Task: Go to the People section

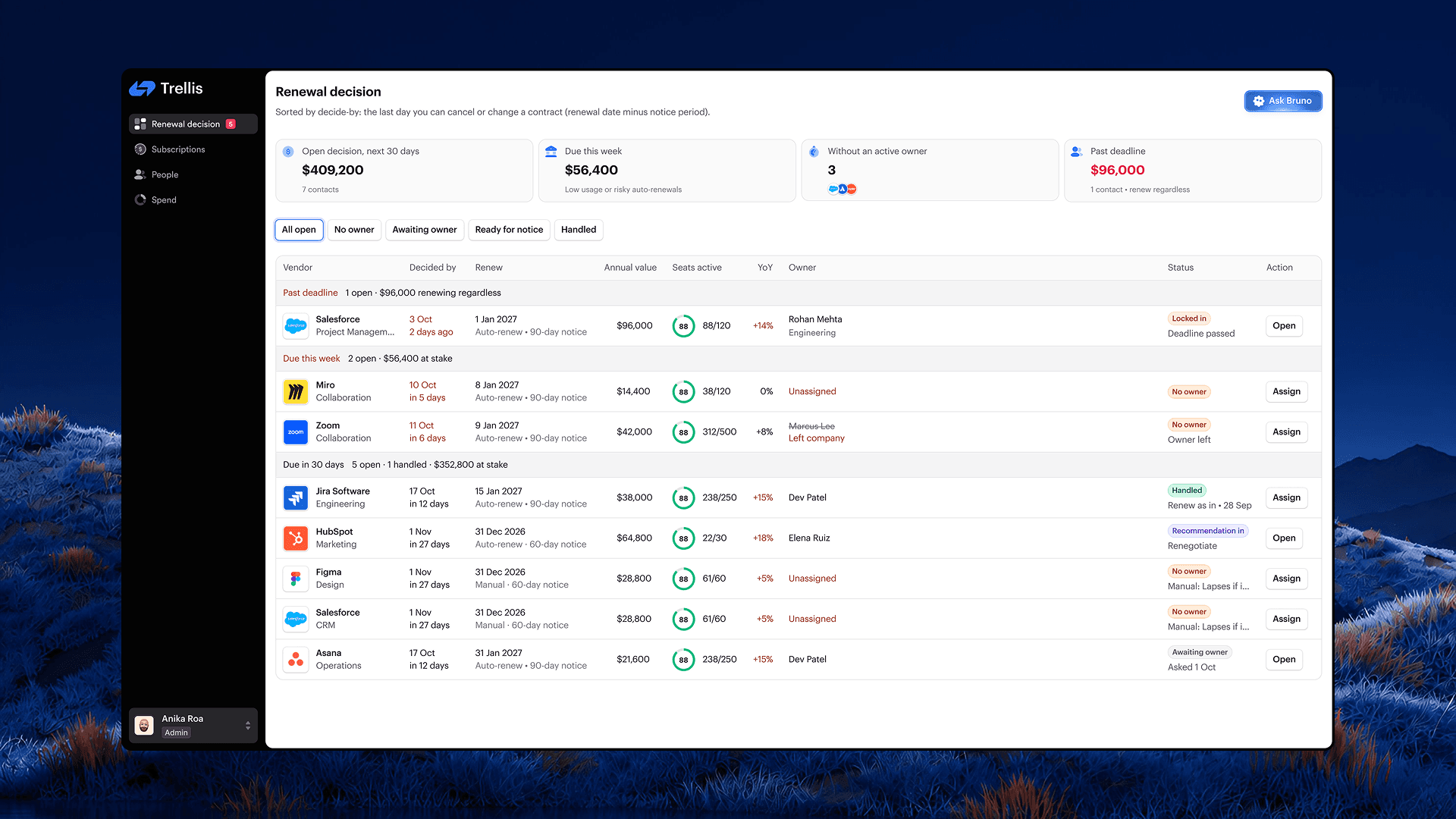Action: click(x=193, y=174)
